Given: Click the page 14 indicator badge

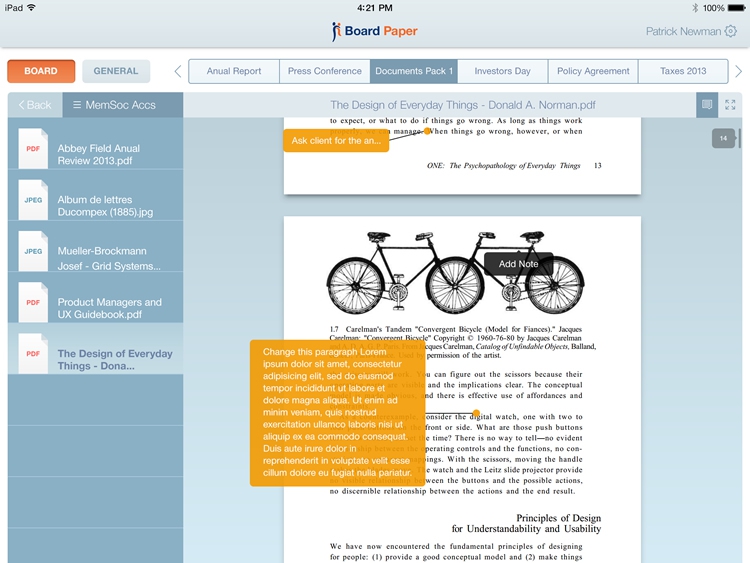Looking at the screenshot, I should click(x=723, y=138).
